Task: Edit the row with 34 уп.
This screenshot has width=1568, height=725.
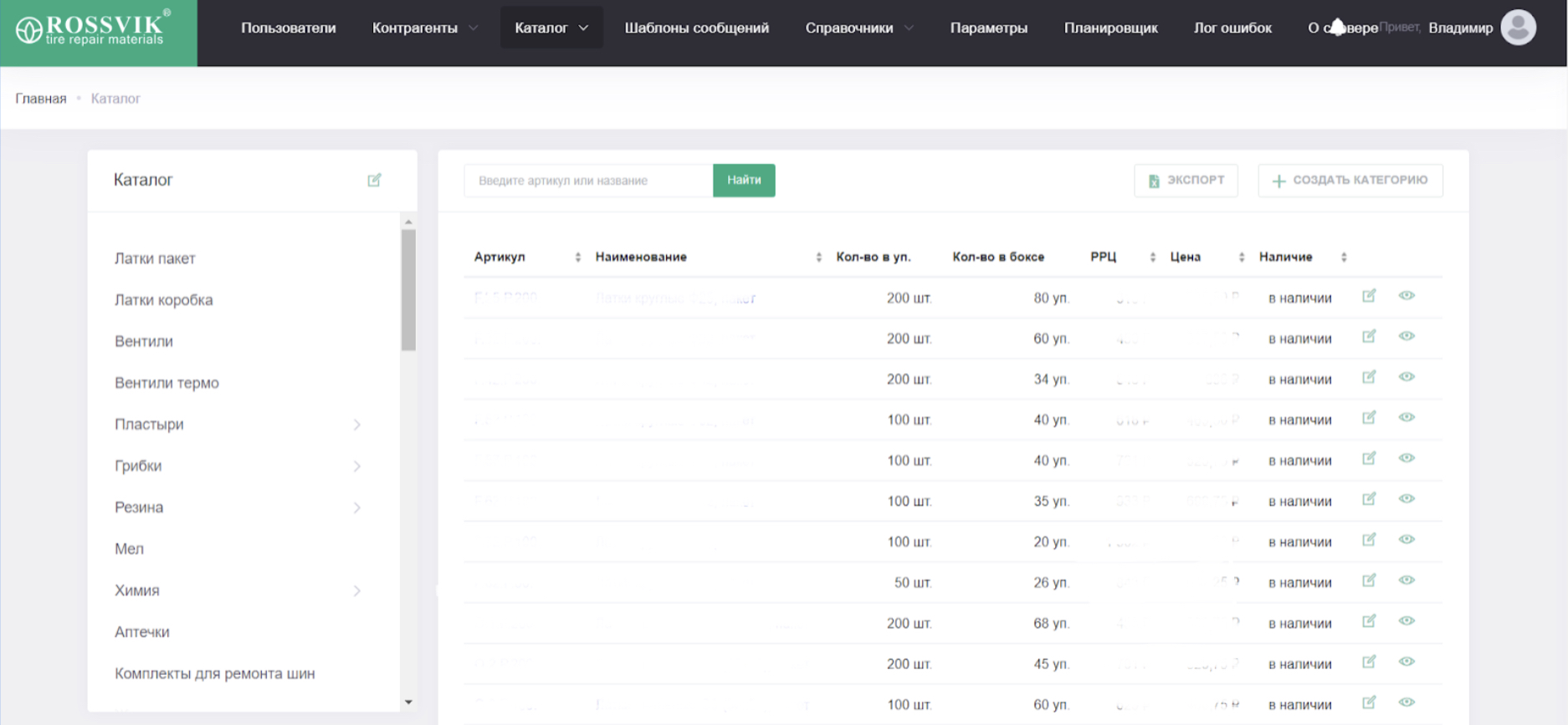Action: point(1369,377)
